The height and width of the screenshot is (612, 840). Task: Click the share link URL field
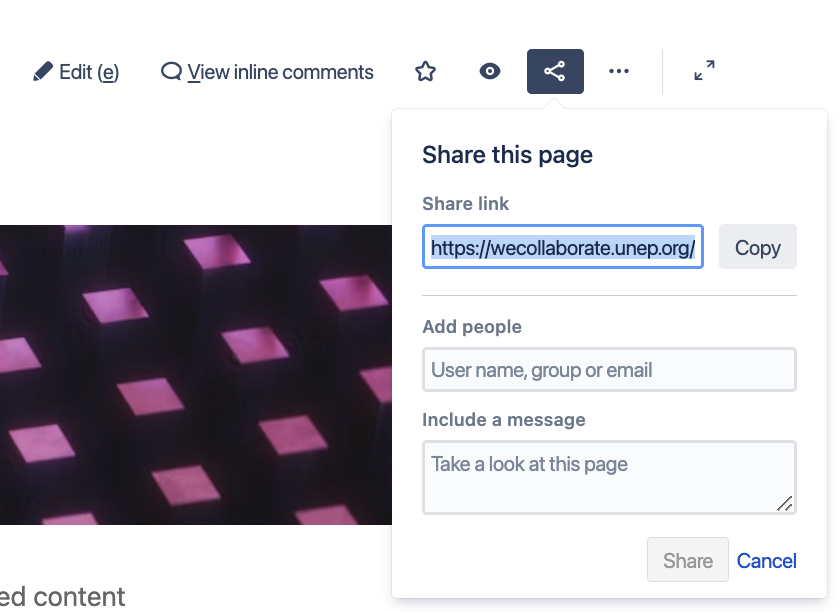click(562, 247)
